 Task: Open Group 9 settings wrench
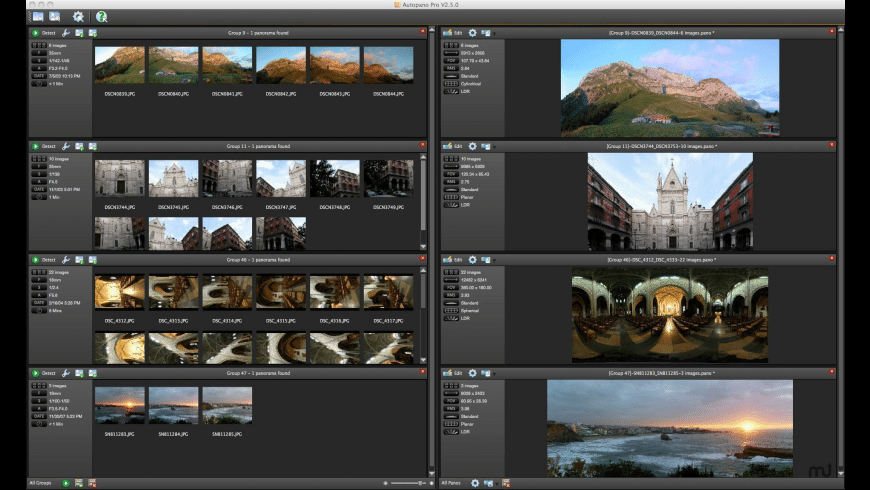point(65,33)
